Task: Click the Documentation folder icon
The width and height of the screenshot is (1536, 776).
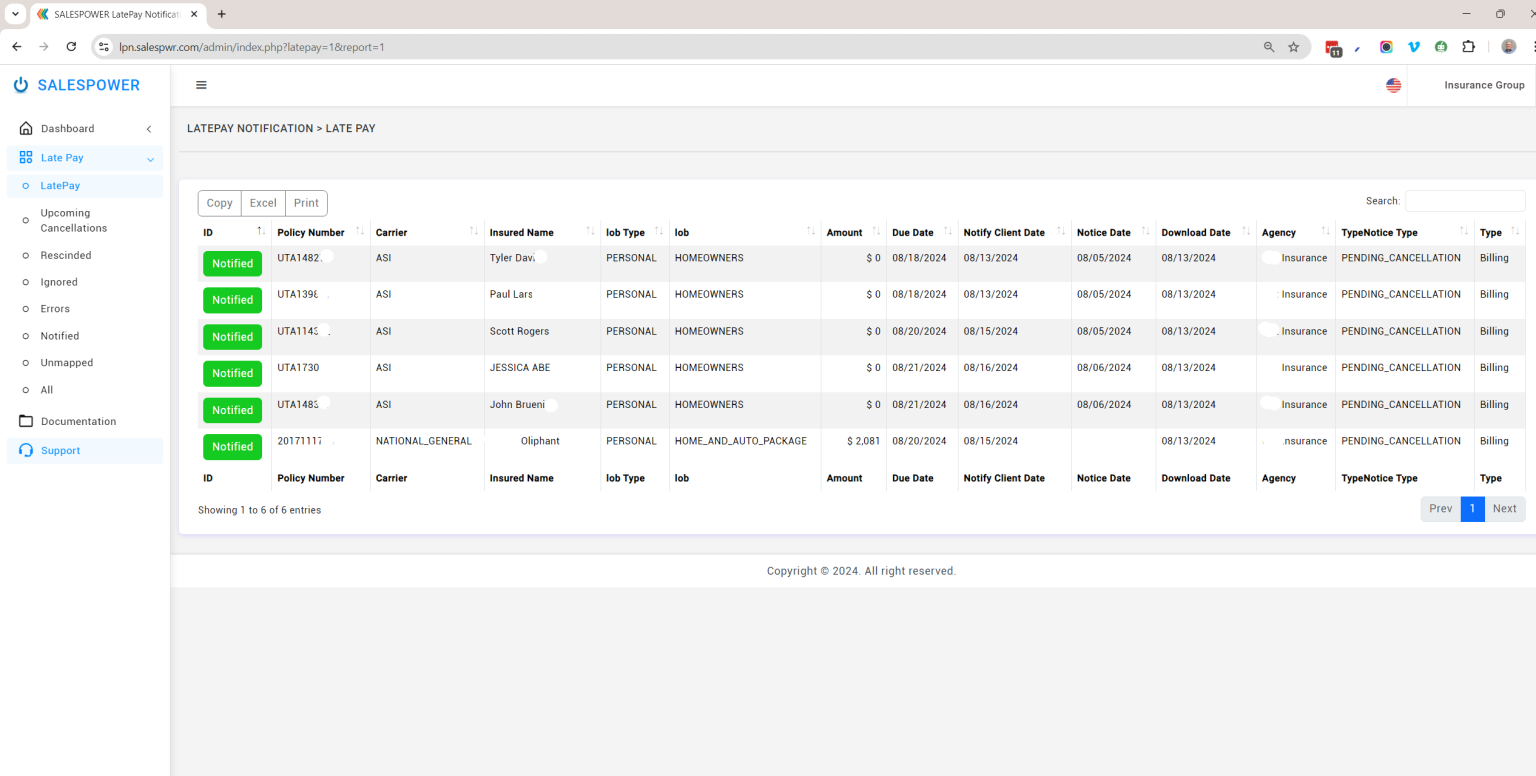Action: [x=26, y=421]
